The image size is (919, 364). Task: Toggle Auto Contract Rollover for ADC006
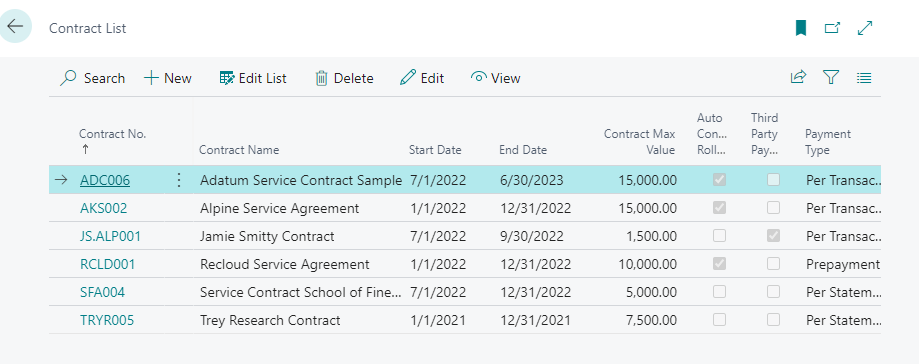pyautogui.click(x=719, y=180)
